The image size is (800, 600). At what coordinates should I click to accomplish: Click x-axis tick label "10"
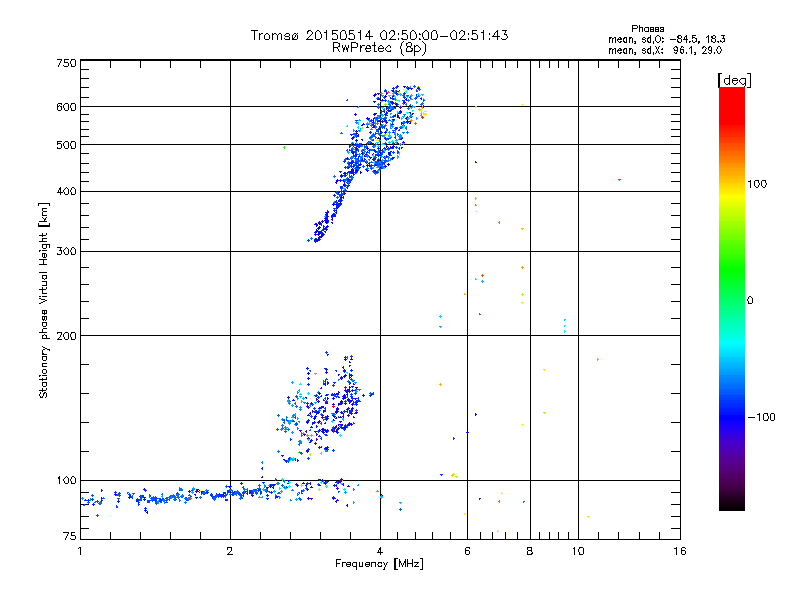(578, 551)
